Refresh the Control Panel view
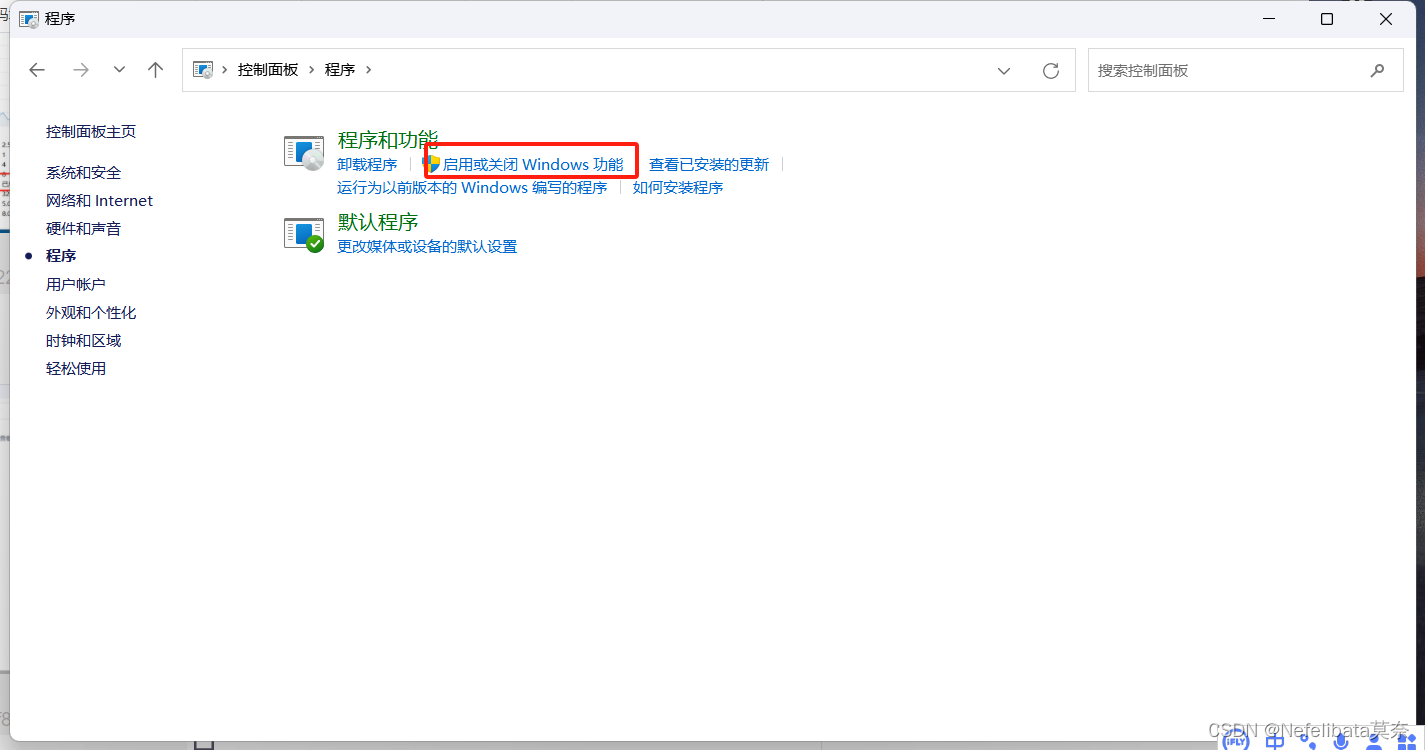1425x750 pixels. pos(1051,70)
